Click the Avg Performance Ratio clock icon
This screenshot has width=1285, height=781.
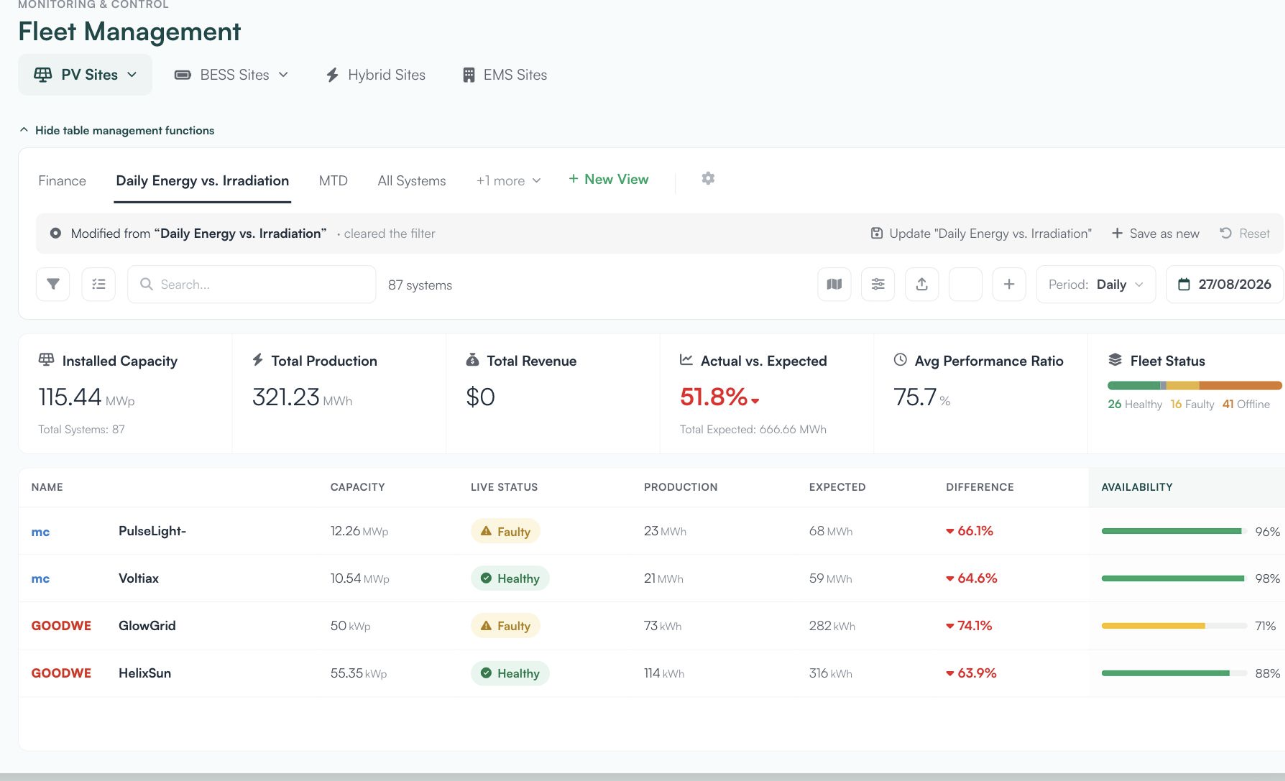[x=900, y=360]
